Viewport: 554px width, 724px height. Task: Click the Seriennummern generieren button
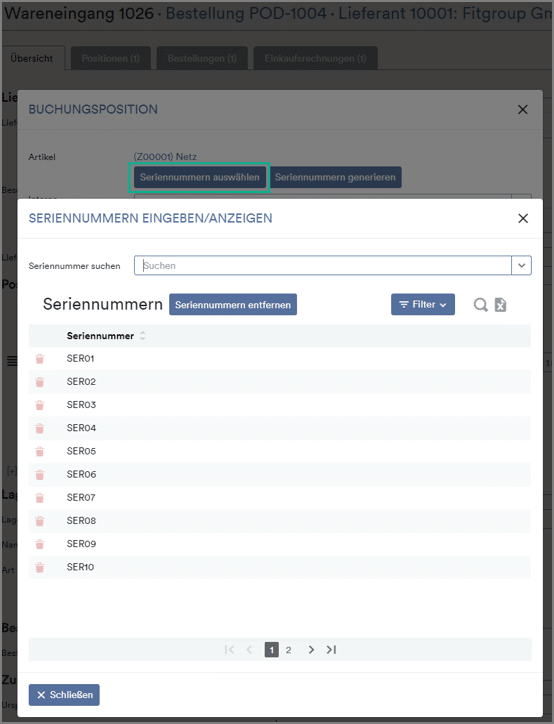pos(335,177)
